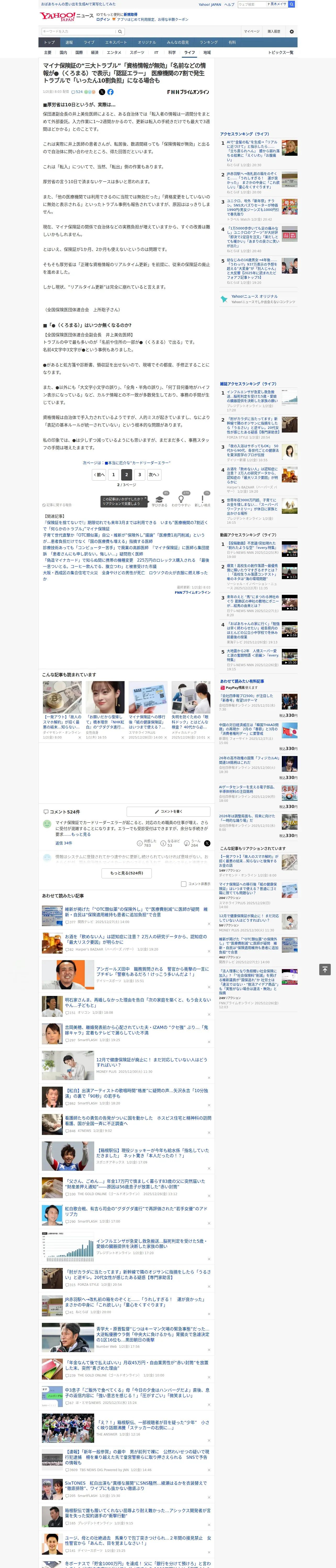Select the スポーツ category tab
Image resolution: width=336 pixels, height=1568 pixels.
pyautogui.click(x=137, y=52)
